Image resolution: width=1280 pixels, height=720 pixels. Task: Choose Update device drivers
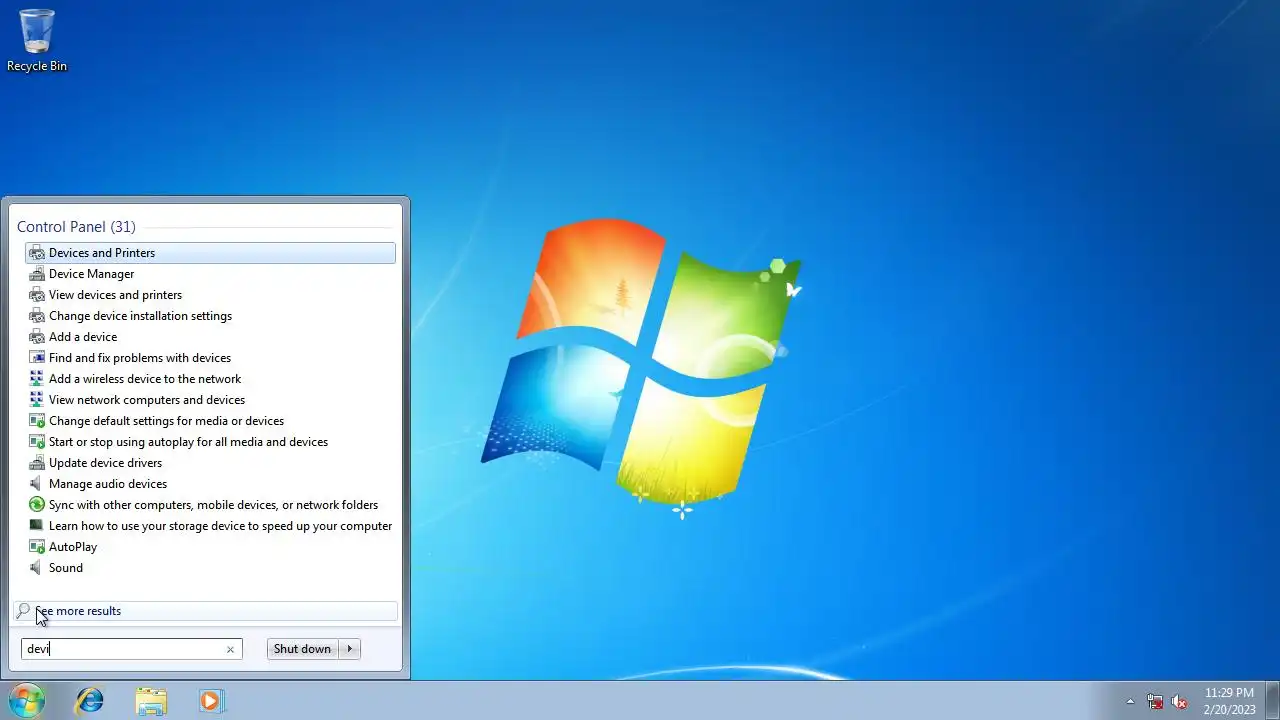click(210, 463)
